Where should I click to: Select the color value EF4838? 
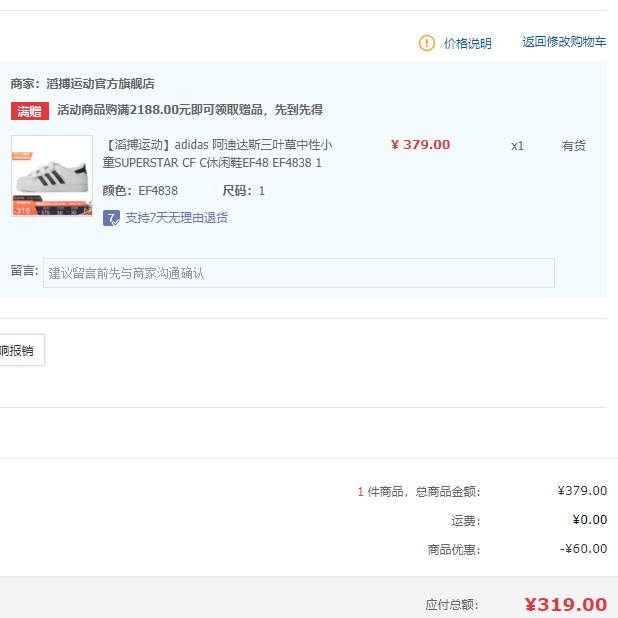(158, 191)
